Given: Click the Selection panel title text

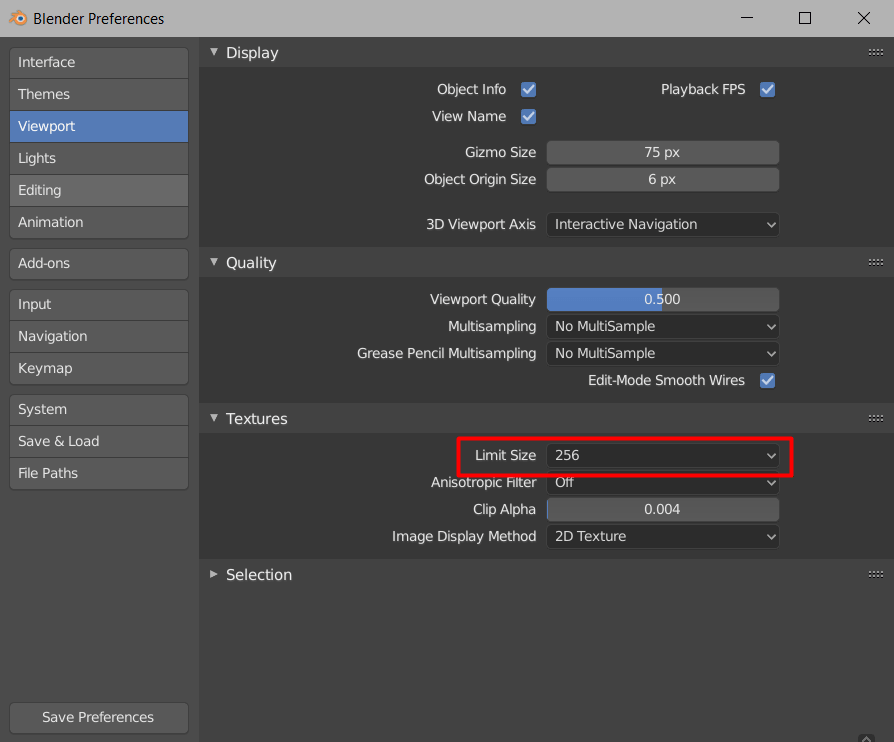Looking at the screenshot, I should [259, 574].
